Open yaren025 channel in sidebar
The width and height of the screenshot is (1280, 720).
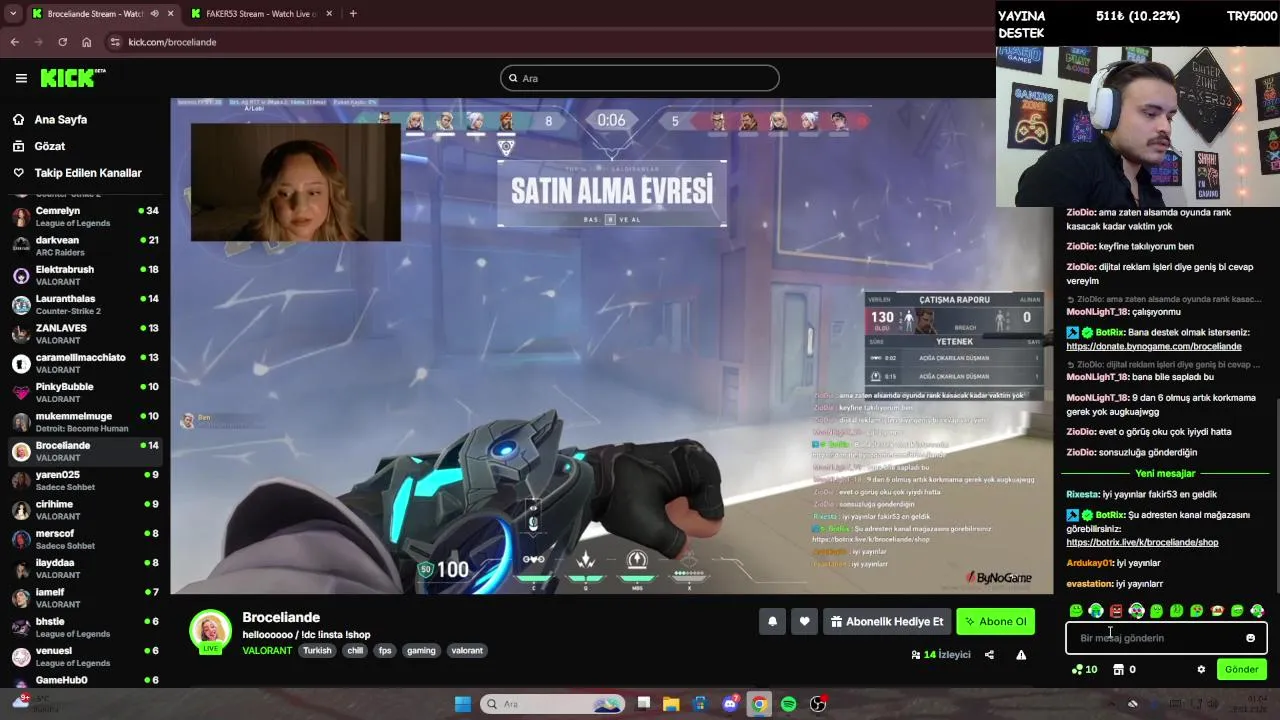click(x=85, y=480)
